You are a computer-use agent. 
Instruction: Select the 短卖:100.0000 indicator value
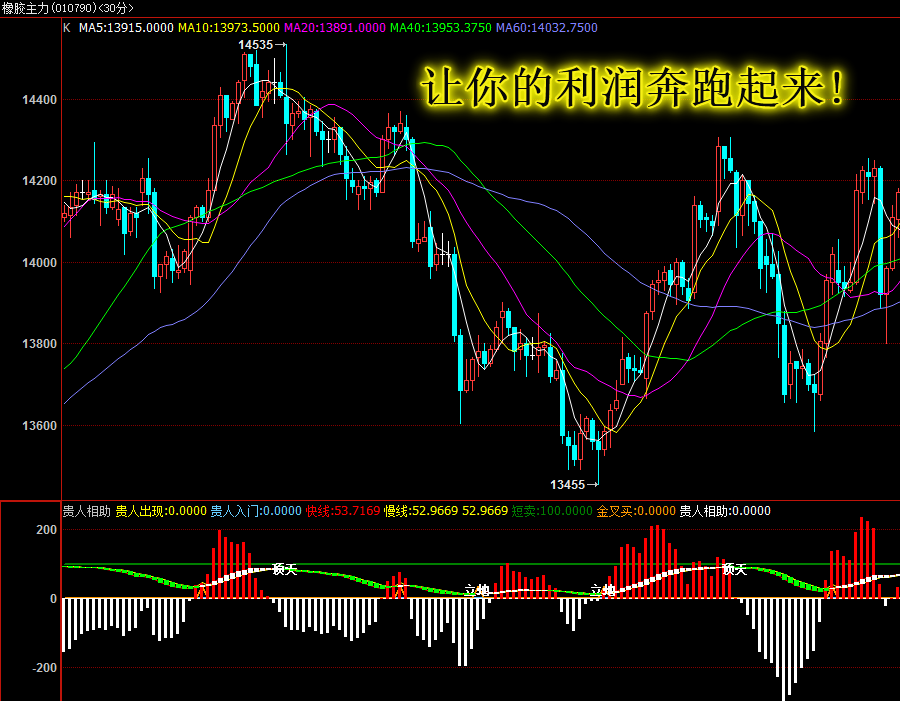pyautogui.click(x=552, y=511)
